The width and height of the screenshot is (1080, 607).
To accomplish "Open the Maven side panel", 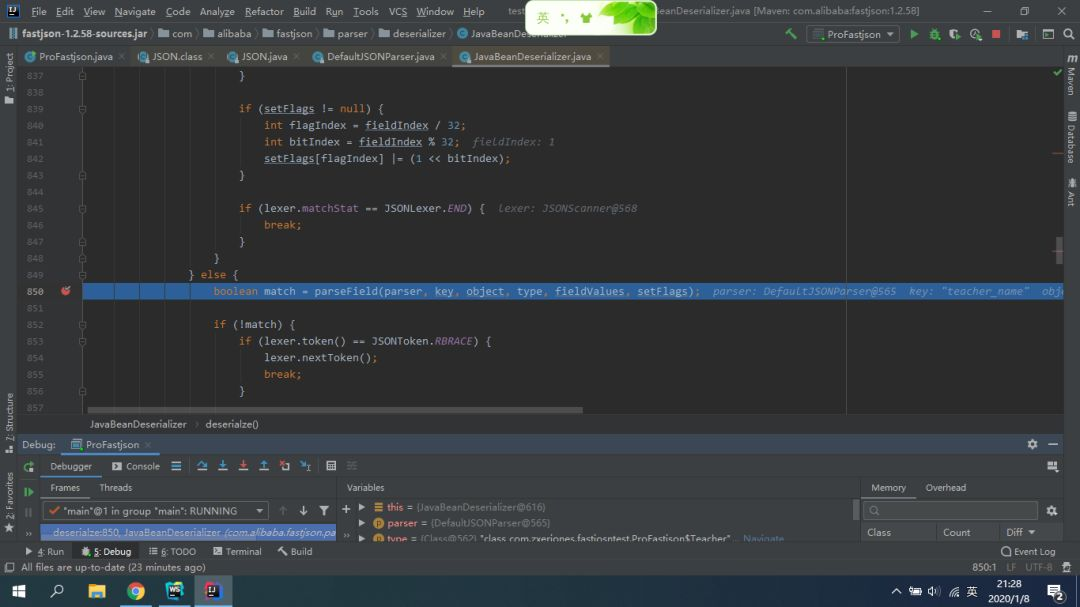I will tap(1072, 74).
